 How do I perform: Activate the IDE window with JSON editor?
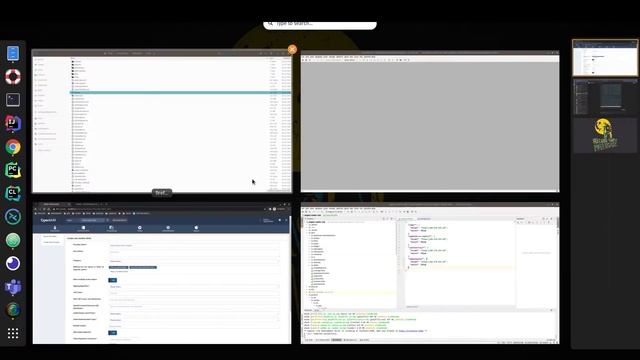click(x=430, y=273)
